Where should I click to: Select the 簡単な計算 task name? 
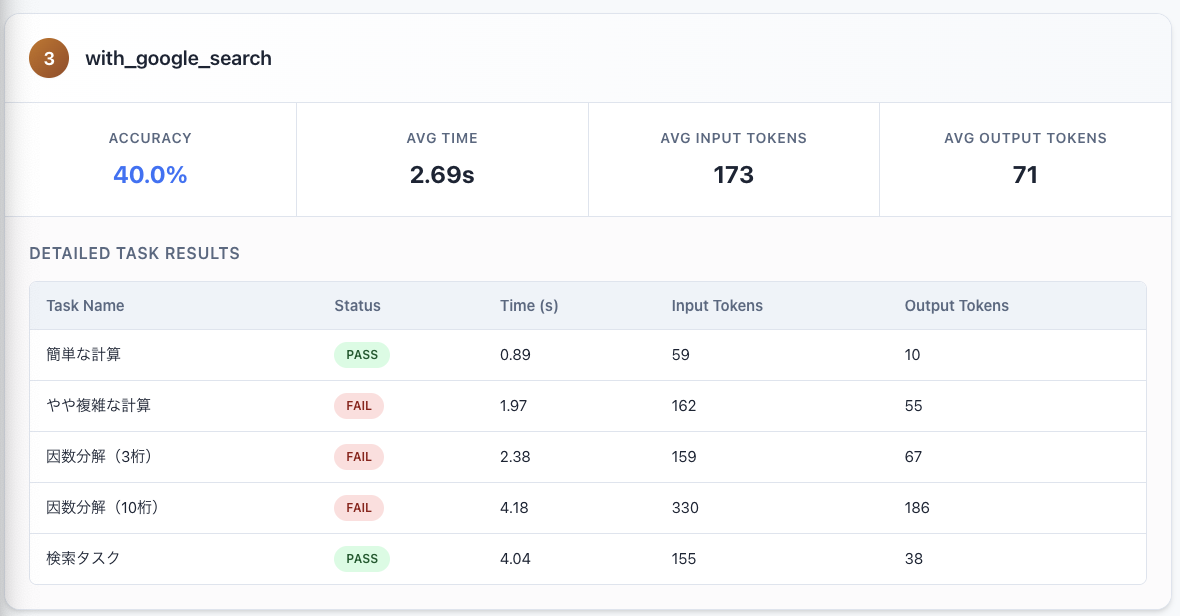(84, 355)
